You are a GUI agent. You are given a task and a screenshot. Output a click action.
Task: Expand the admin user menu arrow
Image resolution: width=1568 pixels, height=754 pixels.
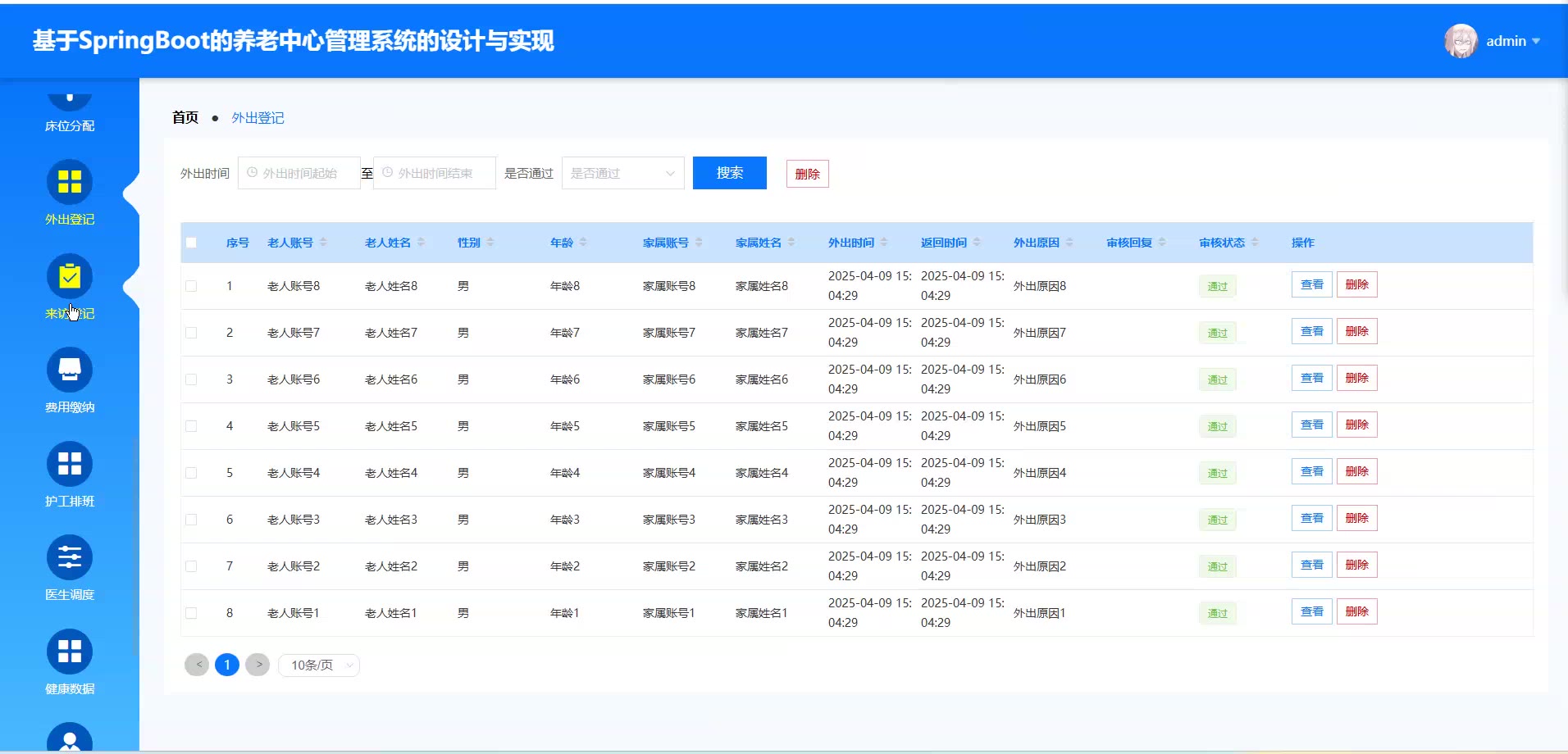pos(1536,41)
